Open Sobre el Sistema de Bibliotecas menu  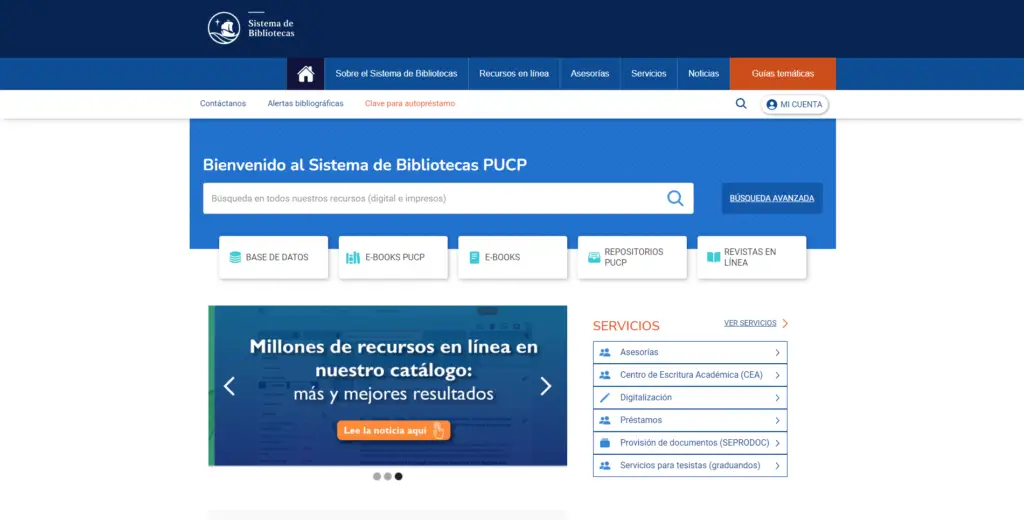tap(396, 74)
